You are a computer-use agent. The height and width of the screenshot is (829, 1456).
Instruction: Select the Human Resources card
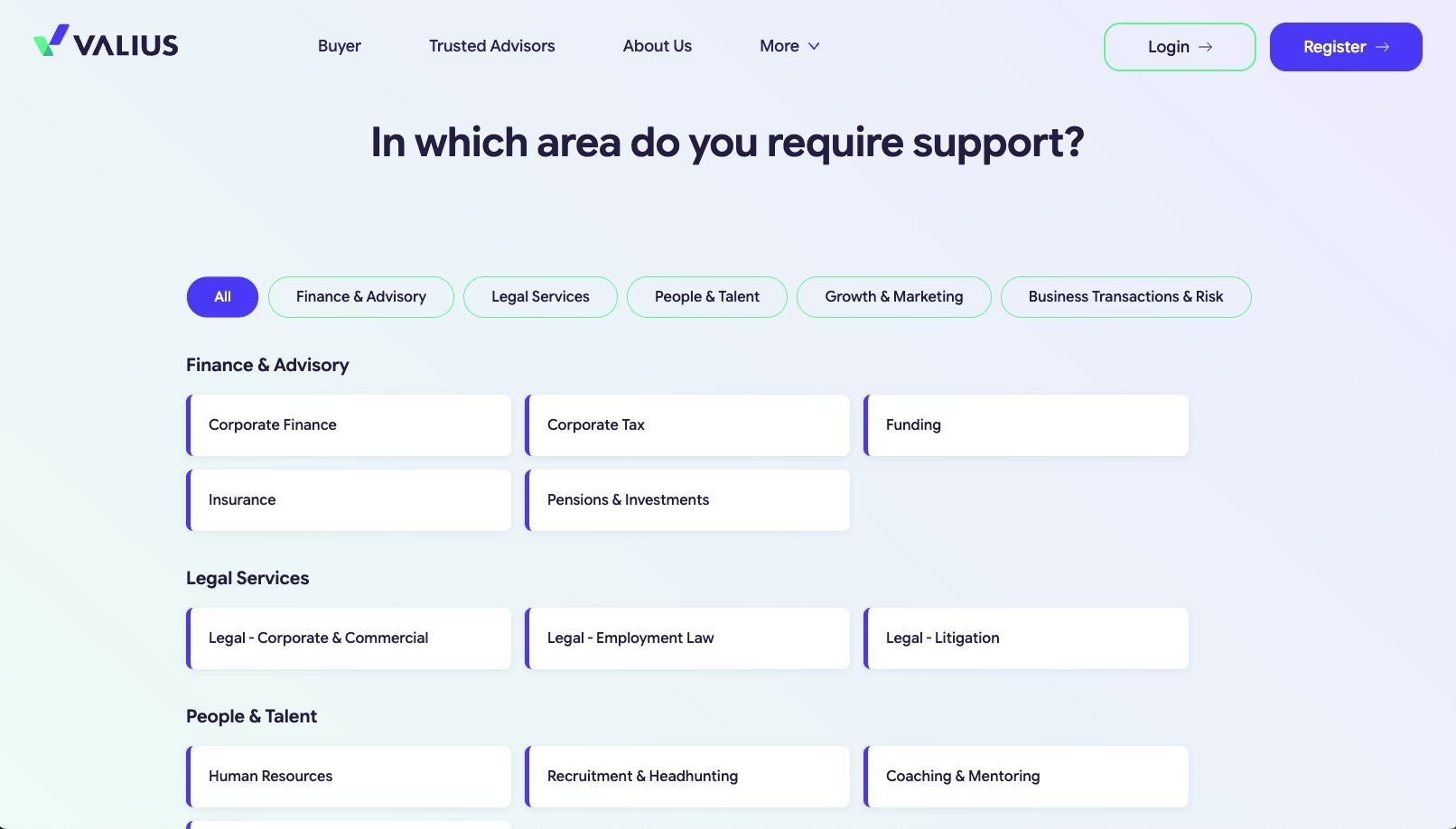(x=349, y=777)
